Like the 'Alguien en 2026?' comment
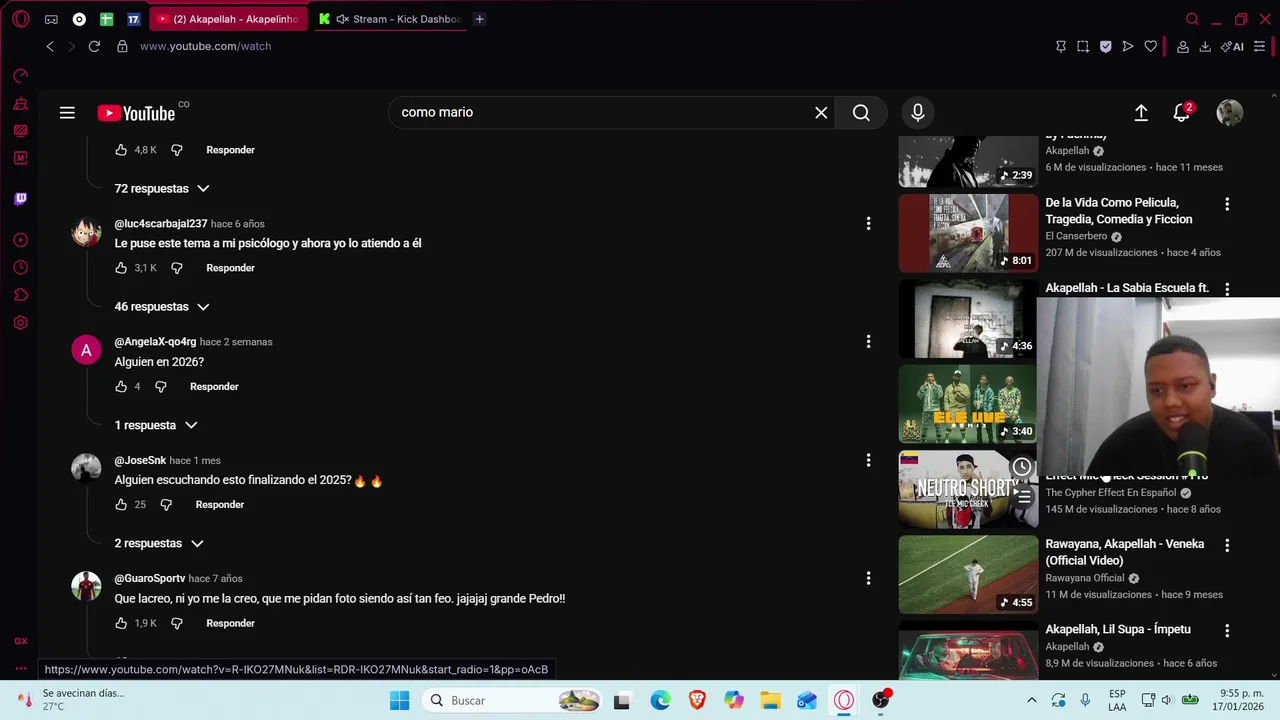This screenshot has height=720, width=1280. [121, 386]
